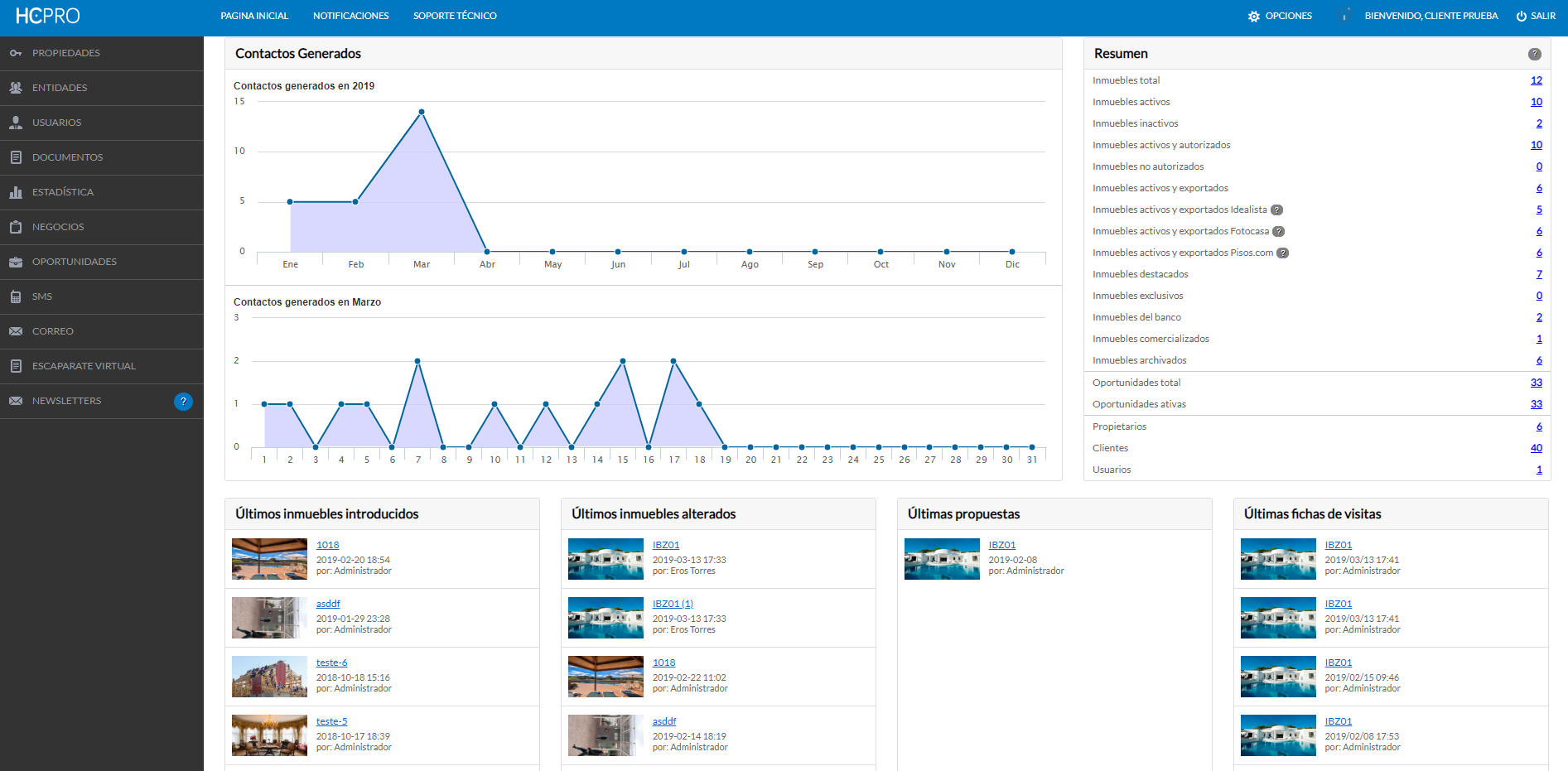Click thumbnail of property 1018 in introducidos
This screenshot has width=1568, height=771.
coord(269,559)
